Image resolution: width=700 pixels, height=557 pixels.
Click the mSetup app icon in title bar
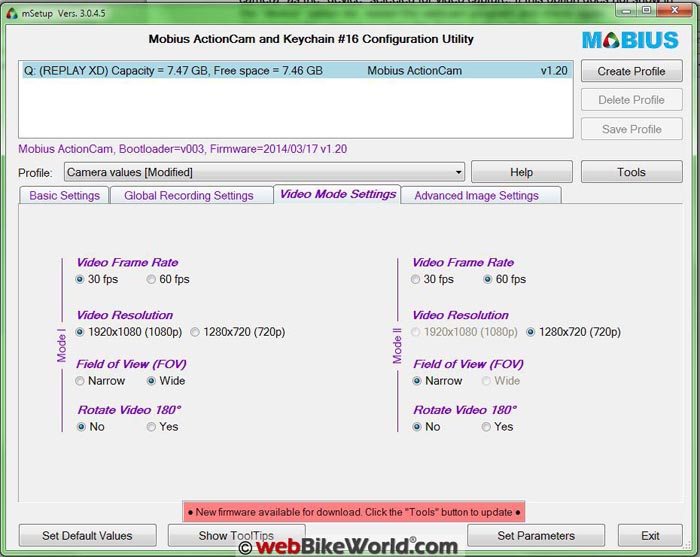(x=12, y=13)
